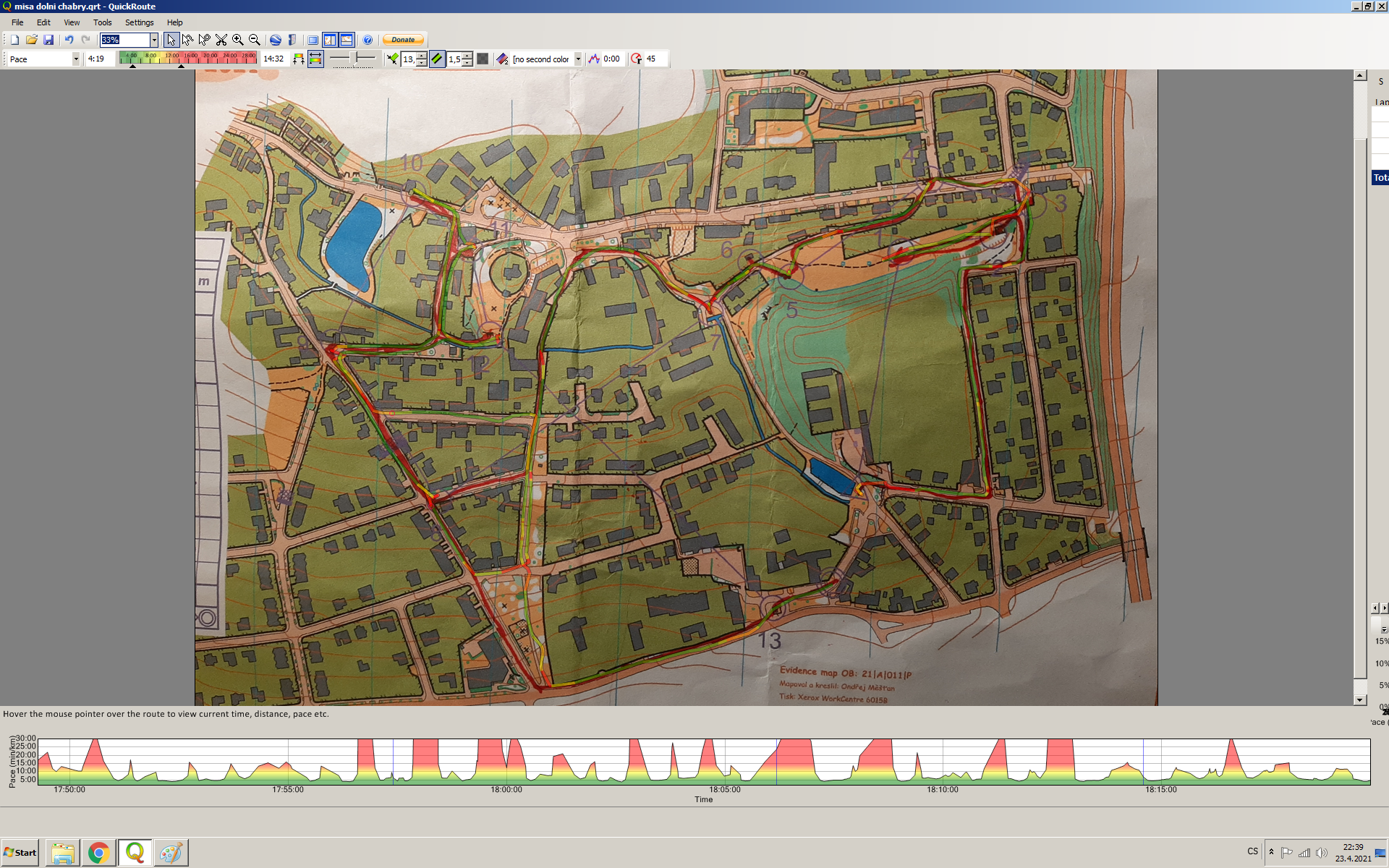1389x868 pixels.
Task: Open Paint from taskbar
Action: click(x=171, y=853)
